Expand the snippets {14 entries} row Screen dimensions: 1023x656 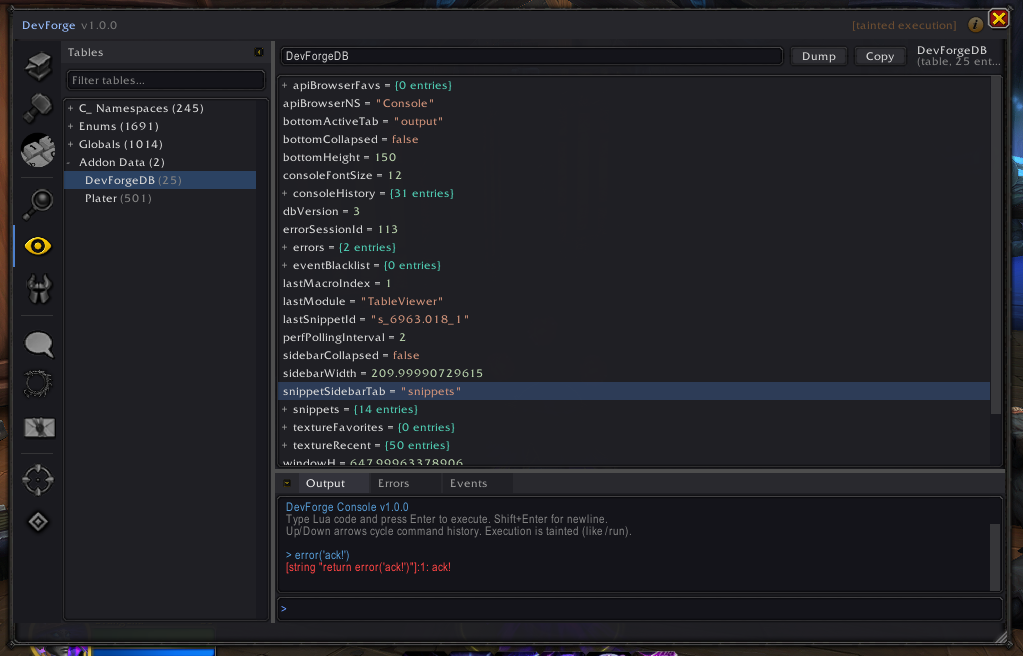[x=287, y=409]
